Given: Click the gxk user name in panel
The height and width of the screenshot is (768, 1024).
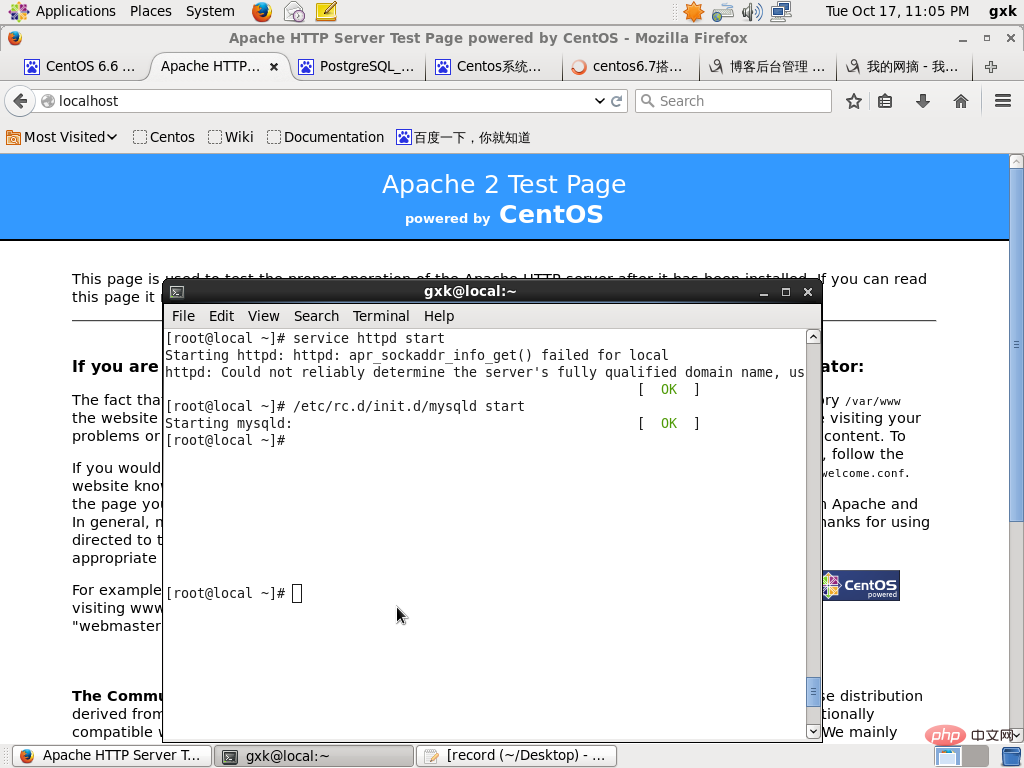Looking at the screenshot, I should coord(1002,11).
